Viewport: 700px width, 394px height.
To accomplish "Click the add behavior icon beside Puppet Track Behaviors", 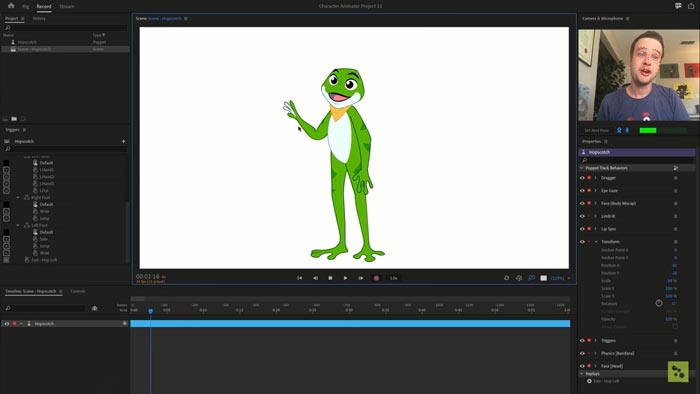I will 675,168.
